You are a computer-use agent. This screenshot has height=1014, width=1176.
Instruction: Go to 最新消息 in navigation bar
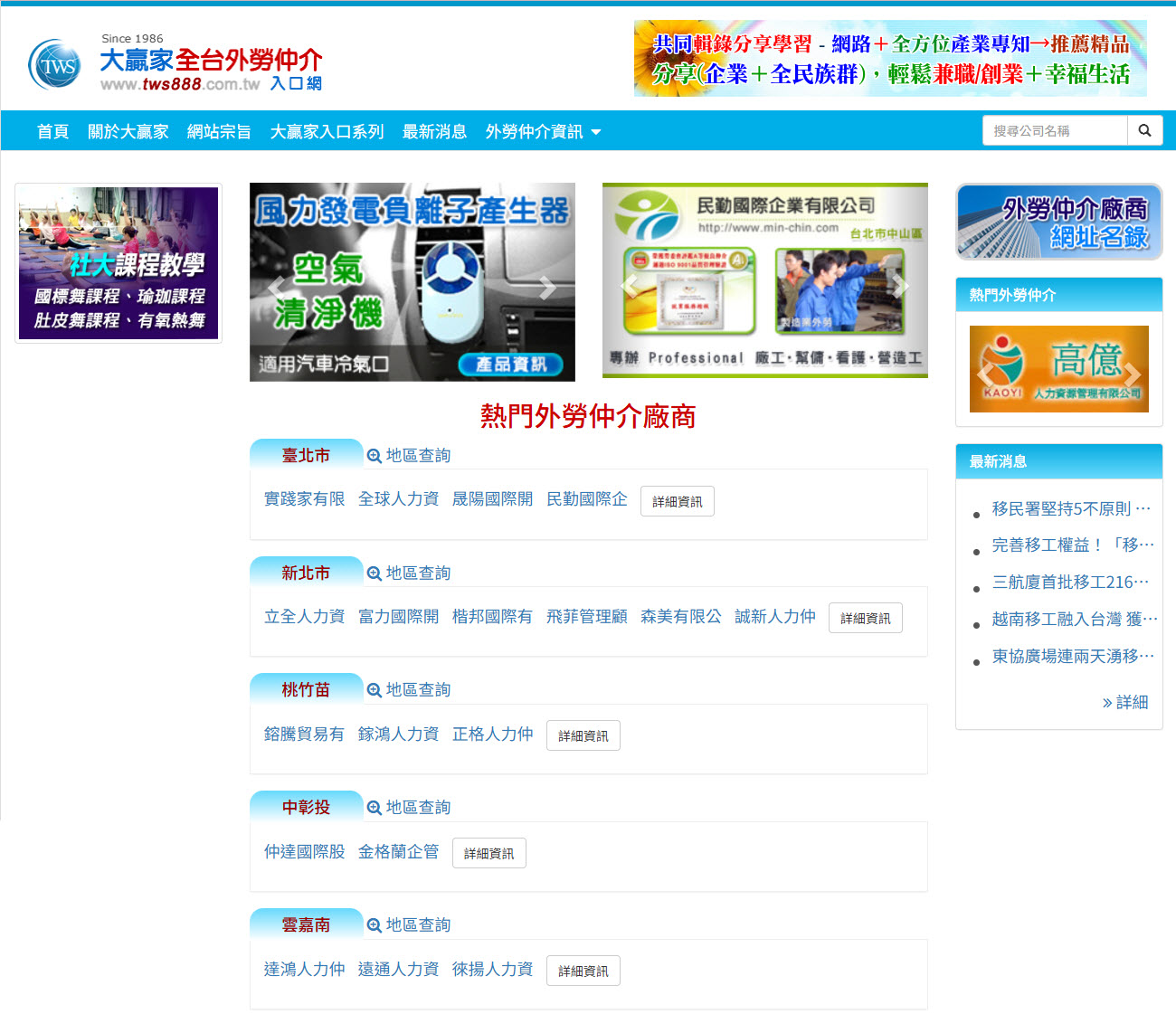coord(434,132)
